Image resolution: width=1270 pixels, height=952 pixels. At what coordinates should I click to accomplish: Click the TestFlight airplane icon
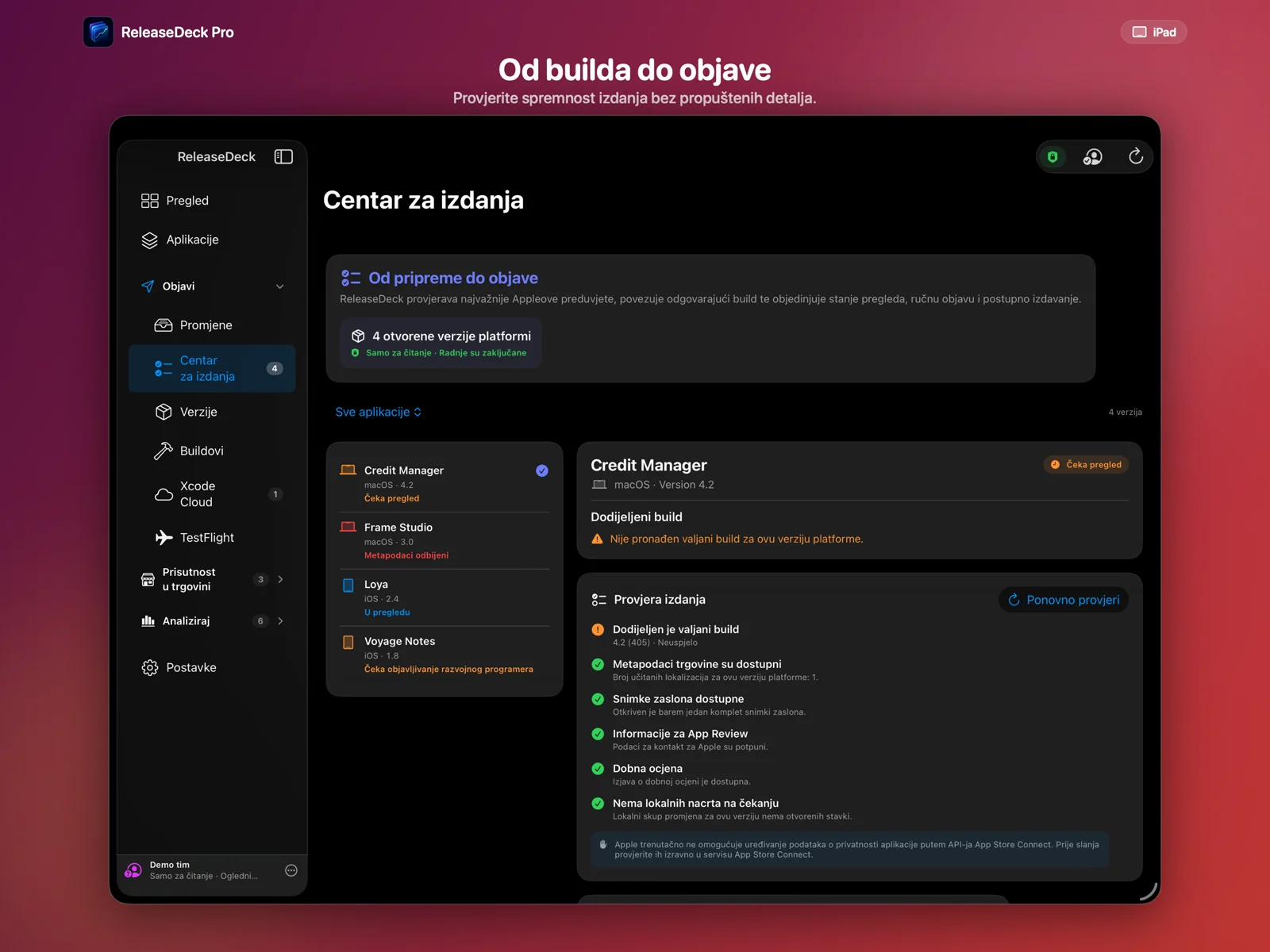tap(164, 538)
